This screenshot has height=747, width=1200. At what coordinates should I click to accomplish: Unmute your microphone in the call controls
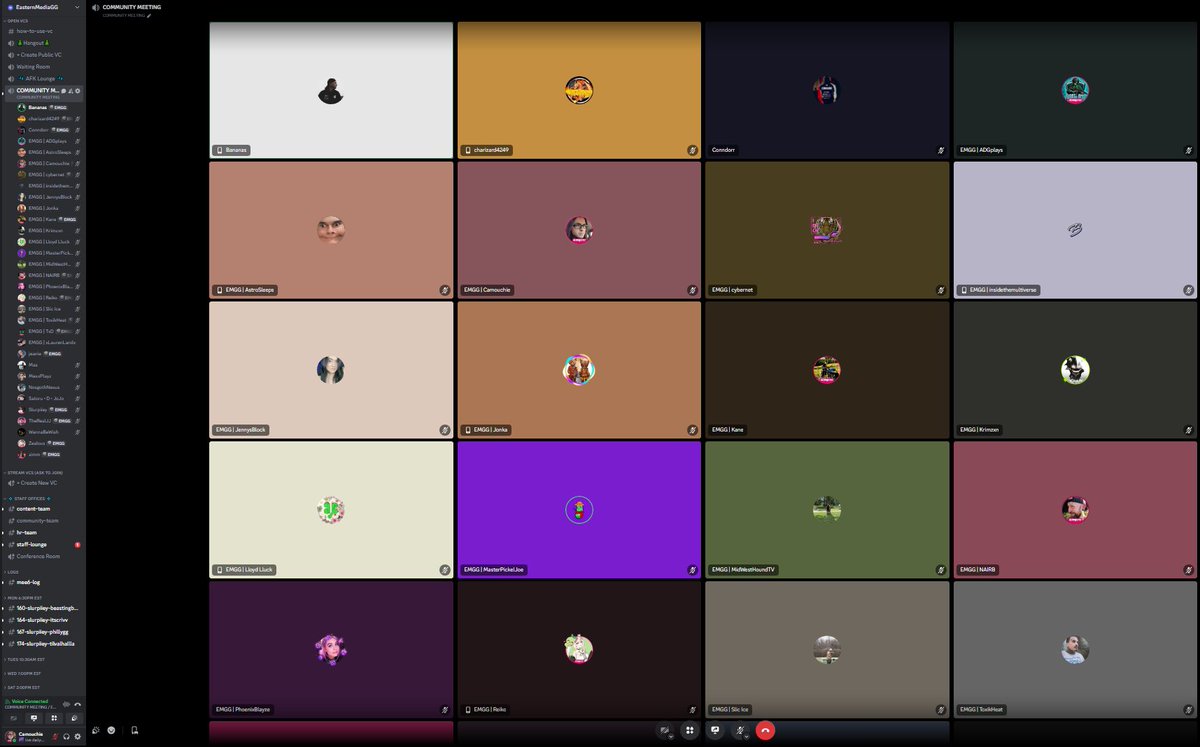pos(740,730)
